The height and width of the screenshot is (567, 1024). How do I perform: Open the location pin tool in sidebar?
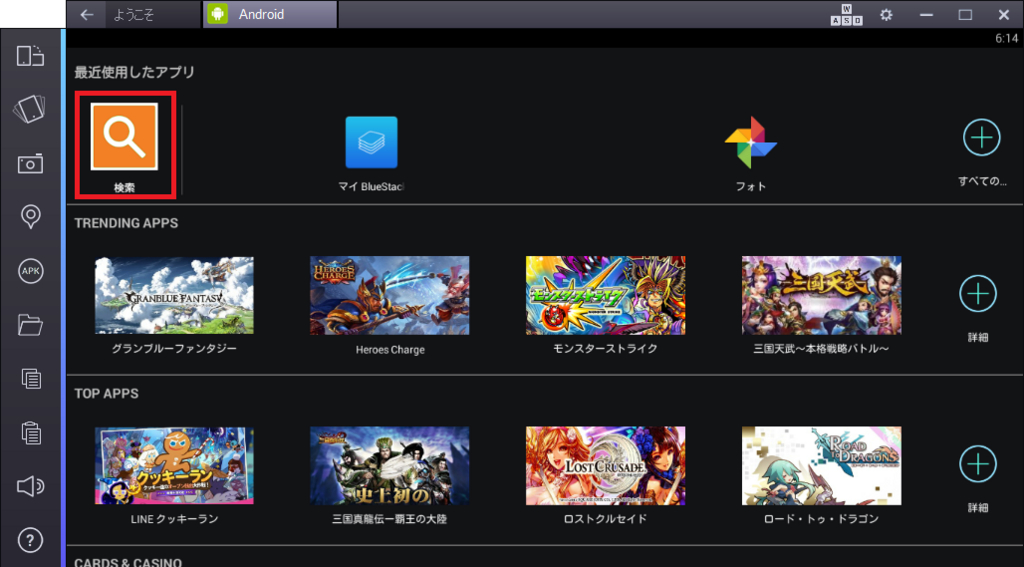click(x=30, y=217)
